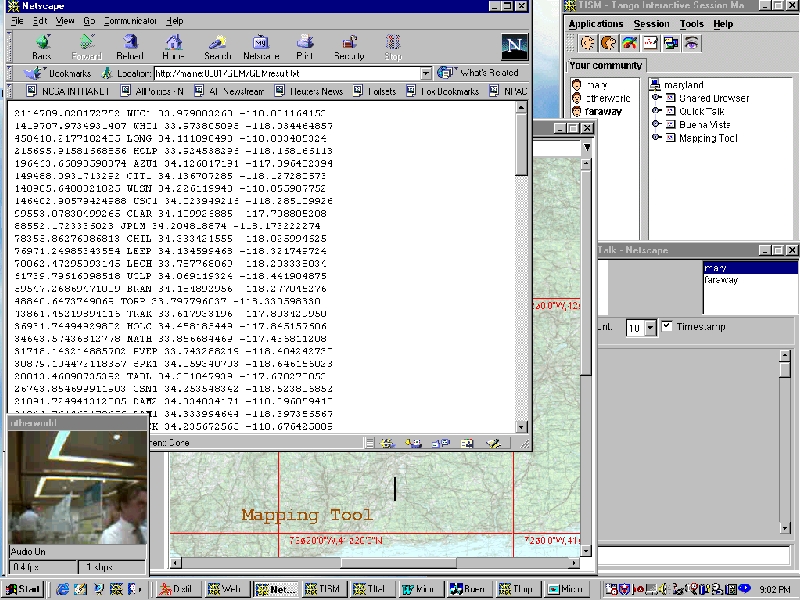The width and height of the screenshot is (800, 600).
Task: Click down arrow of QuickTalk chat scrollbar
Action: [x=785, y=528]
